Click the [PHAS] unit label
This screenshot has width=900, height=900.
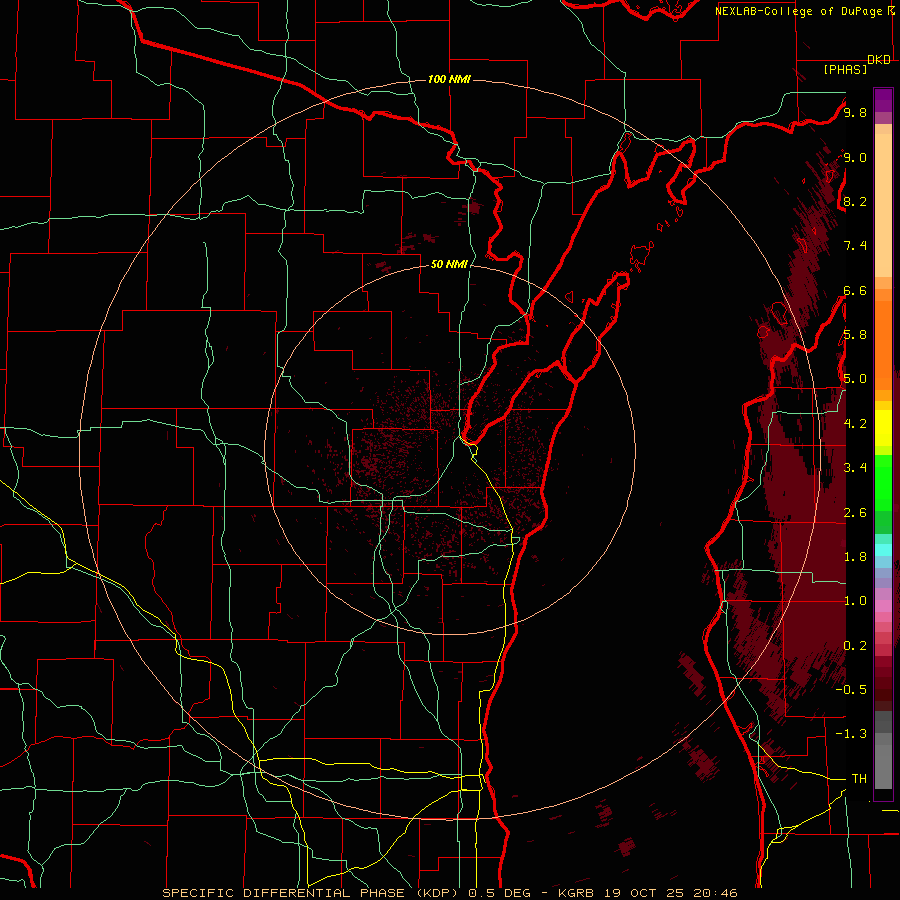click(x=845, y=69)
